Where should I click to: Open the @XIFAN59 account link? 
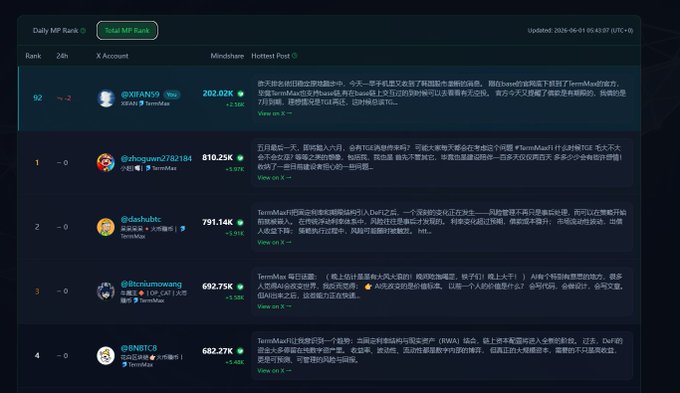pos(140,94)
